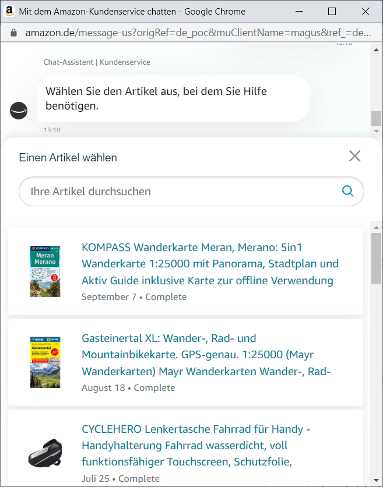Close the Einen Artikel wählen panel
This screenshot has width=384, height=488.
(354, 156)
